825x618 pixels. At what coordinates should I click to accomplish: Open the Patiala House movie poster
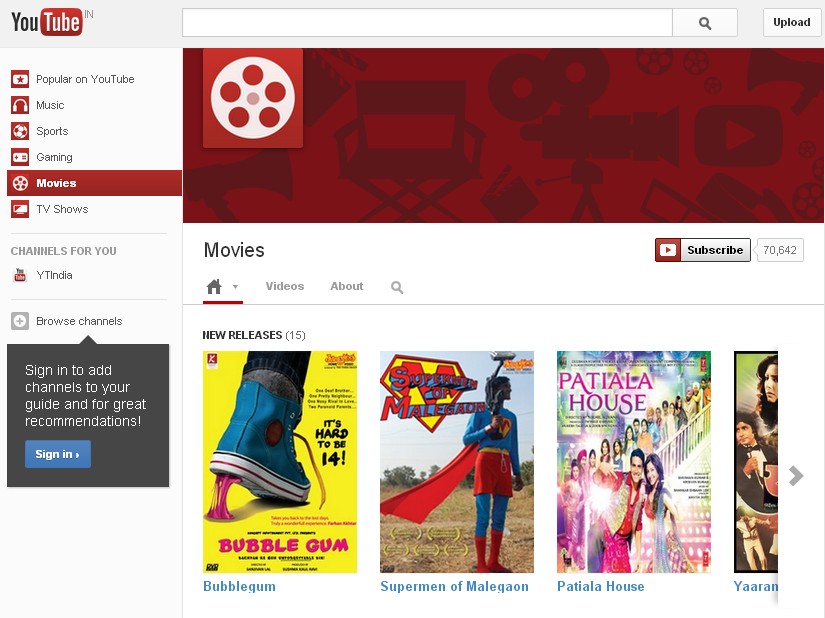point(634,462)
